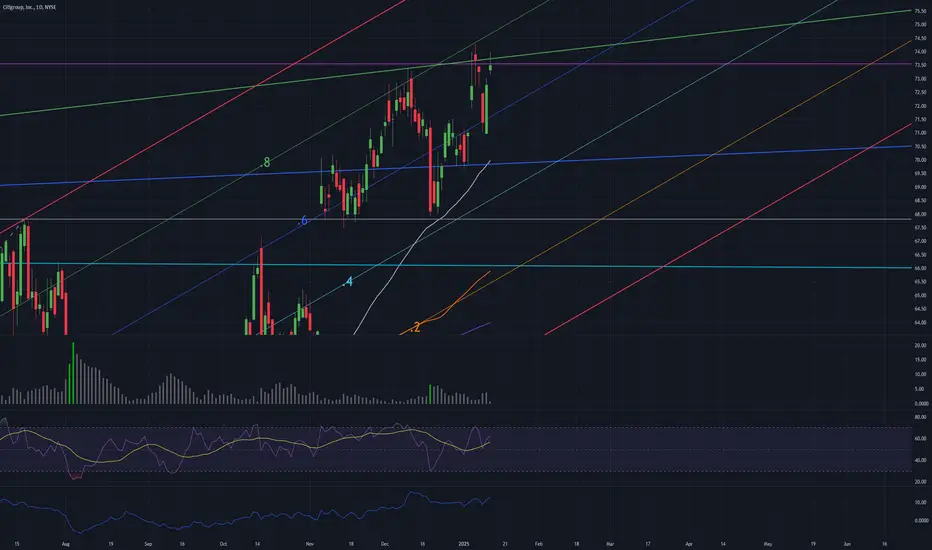Click the Aug date label

(65, 544)
